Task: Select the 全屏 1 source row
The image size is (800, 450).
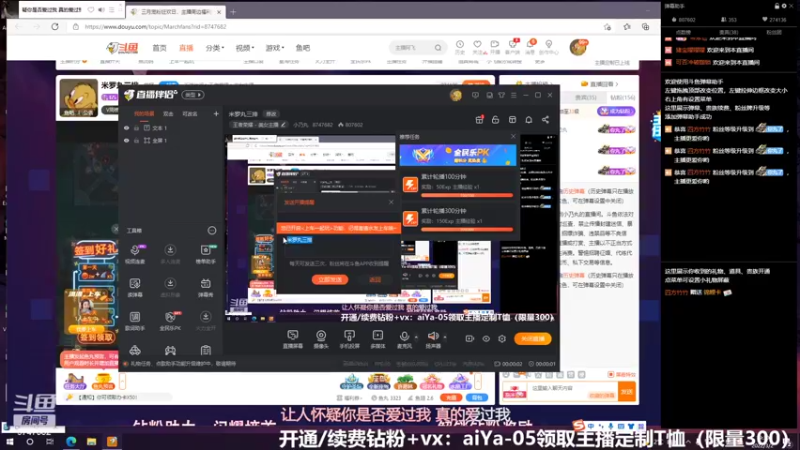Action: 171,140
